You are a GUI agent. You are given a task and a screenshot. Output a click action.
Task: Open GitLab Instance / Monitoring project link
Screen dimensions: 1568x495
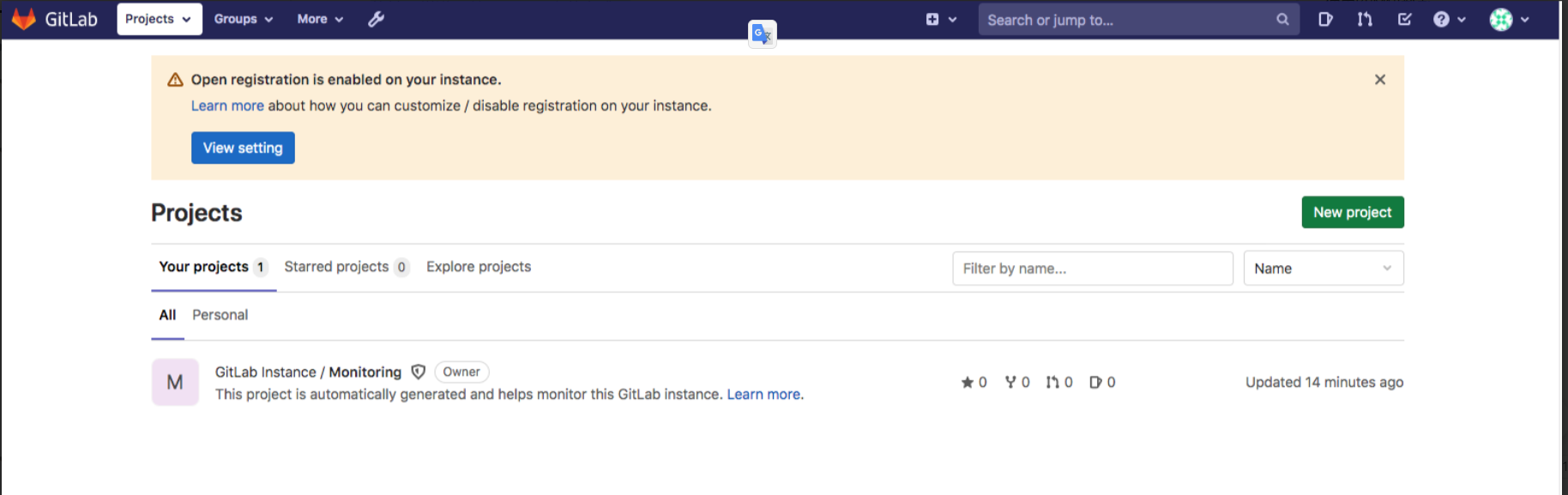tap(308, 372)
